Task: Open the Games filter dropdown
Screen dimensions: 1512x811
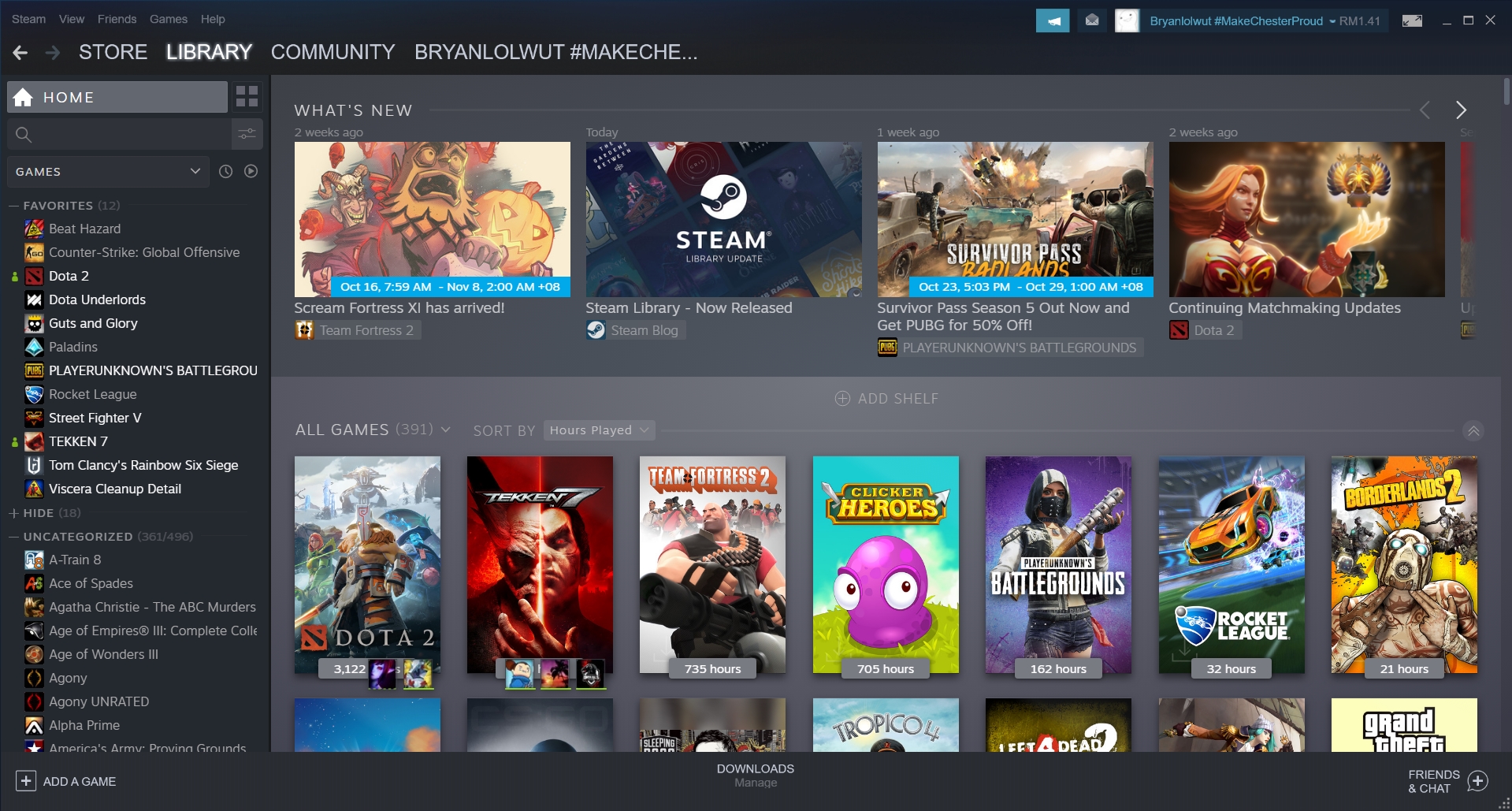Action: click(108, 171)
